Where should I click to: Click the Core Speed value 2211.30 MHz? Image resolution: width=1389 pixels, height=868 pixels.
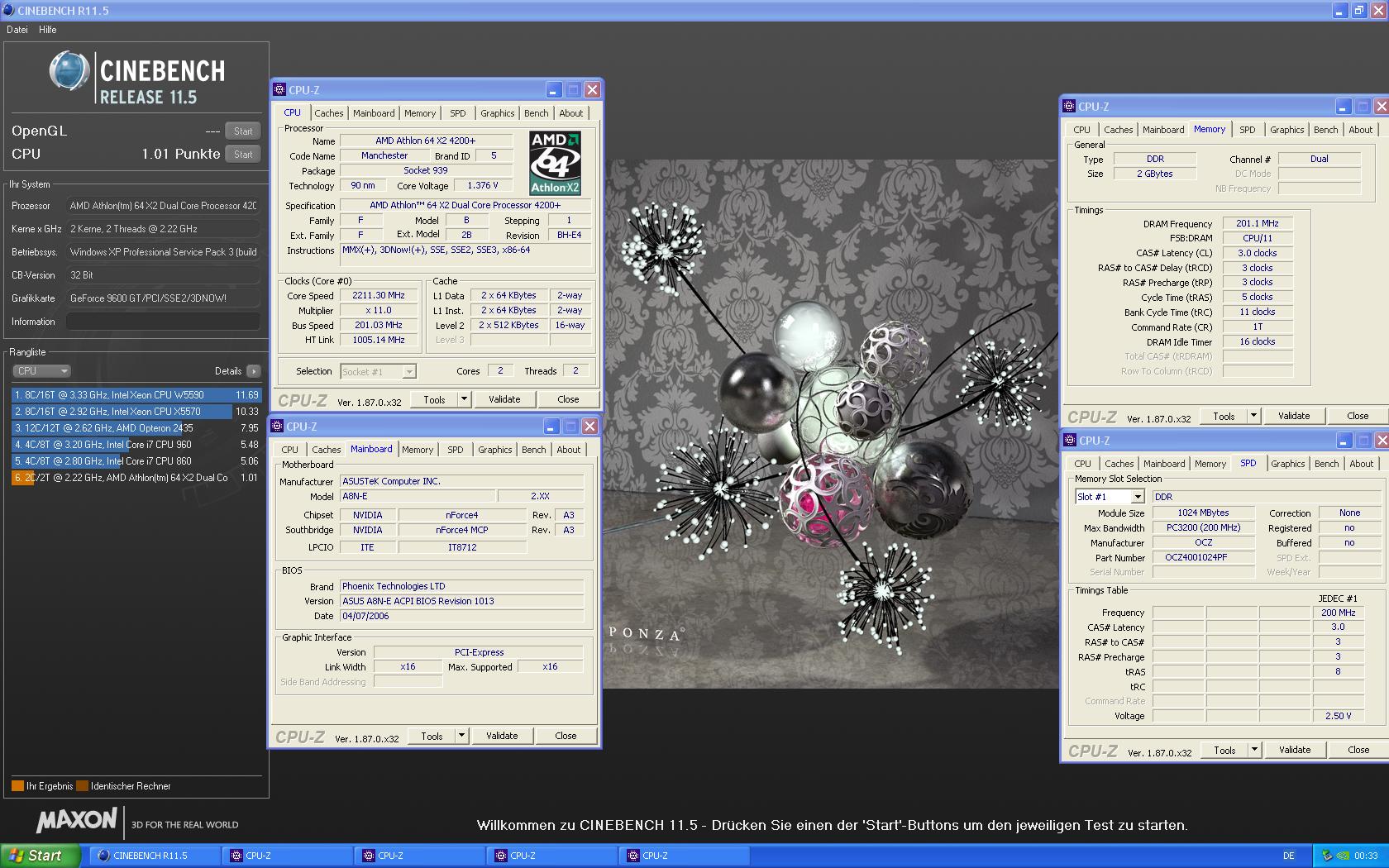(x=379, y=295)
